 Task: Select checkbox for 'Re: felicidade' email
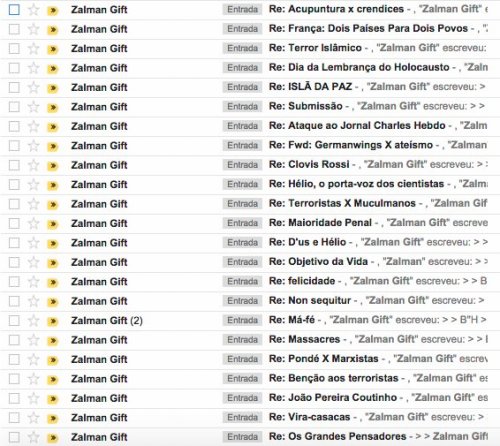(x=14, y=282)
